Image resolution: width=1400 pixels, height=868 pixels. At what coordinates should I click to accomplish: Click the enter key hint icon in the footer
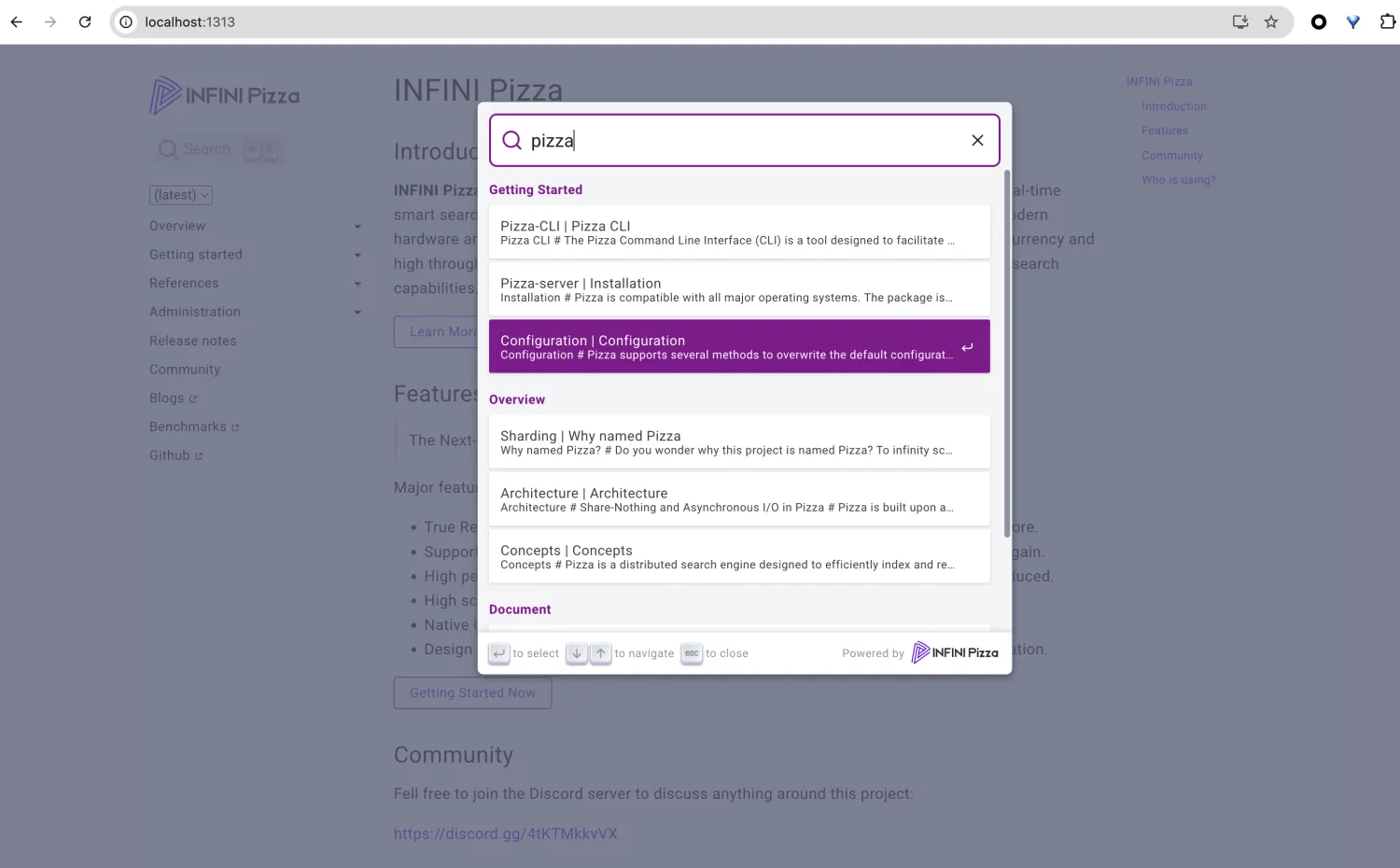499,653
